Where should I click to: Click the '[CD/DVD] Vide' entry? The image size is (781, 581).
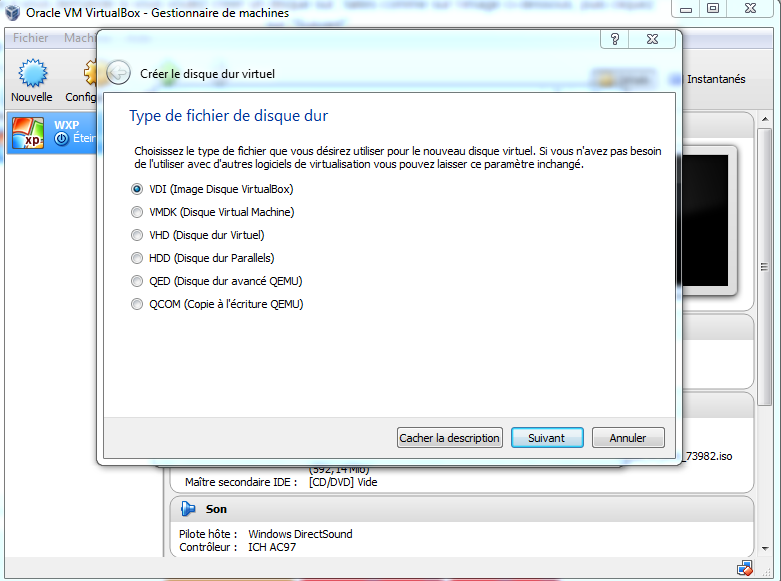tap(343, 482)
